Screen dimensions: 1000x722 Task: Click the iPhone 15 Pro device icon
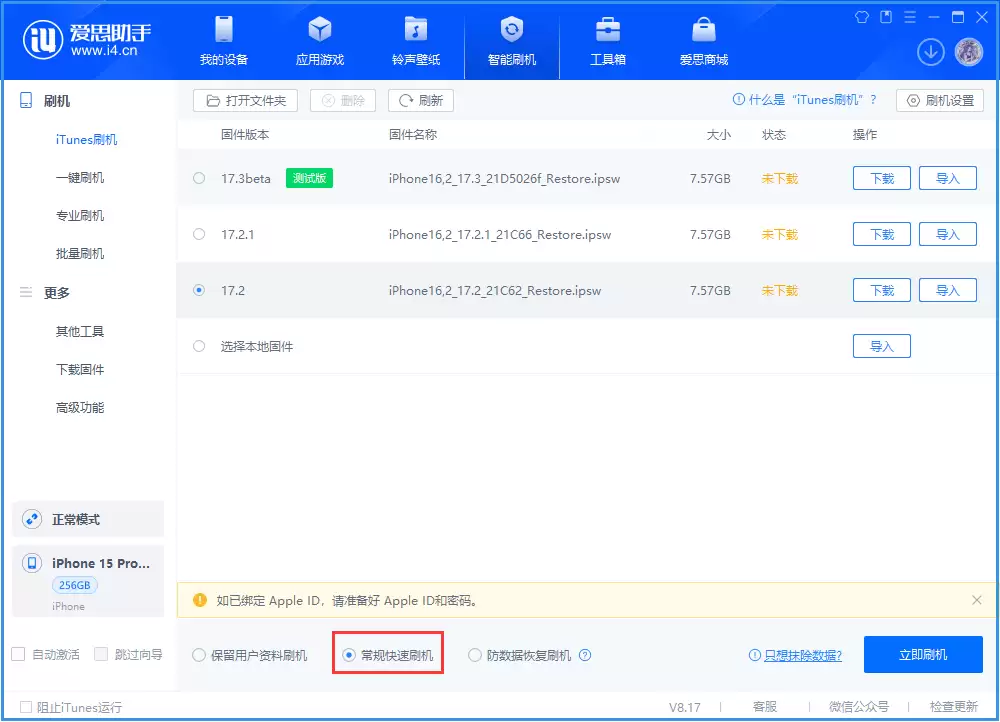coord(32,563)
